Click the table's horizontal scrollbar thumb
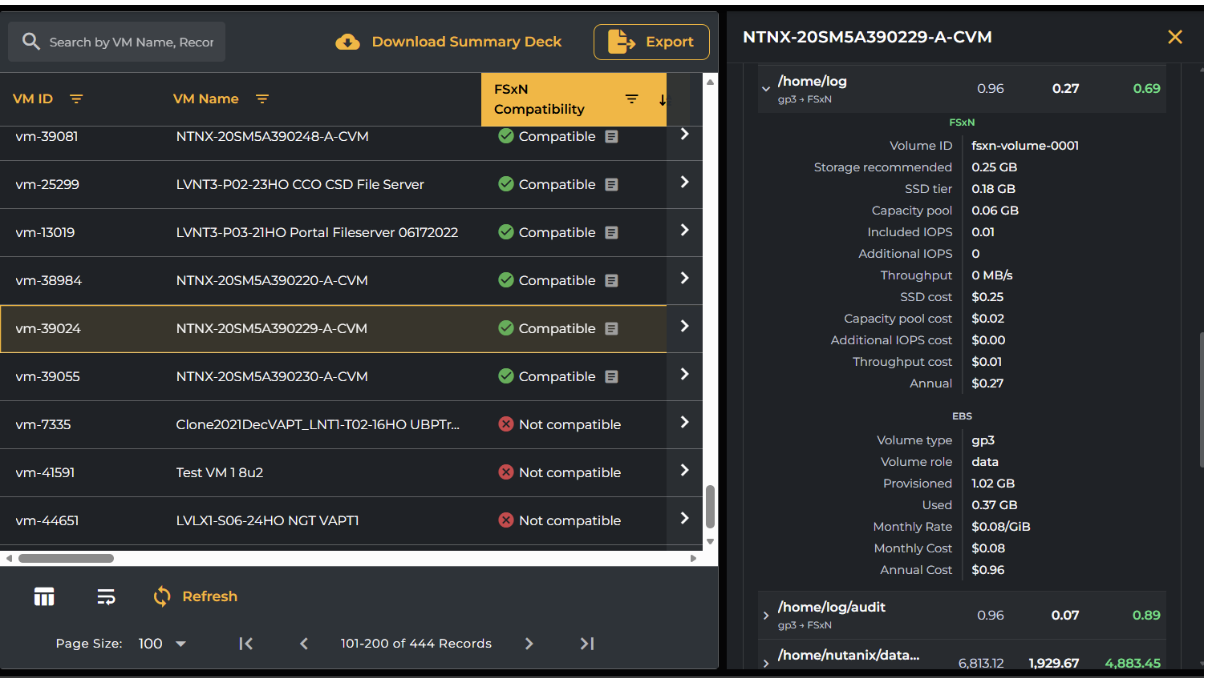 66,559
